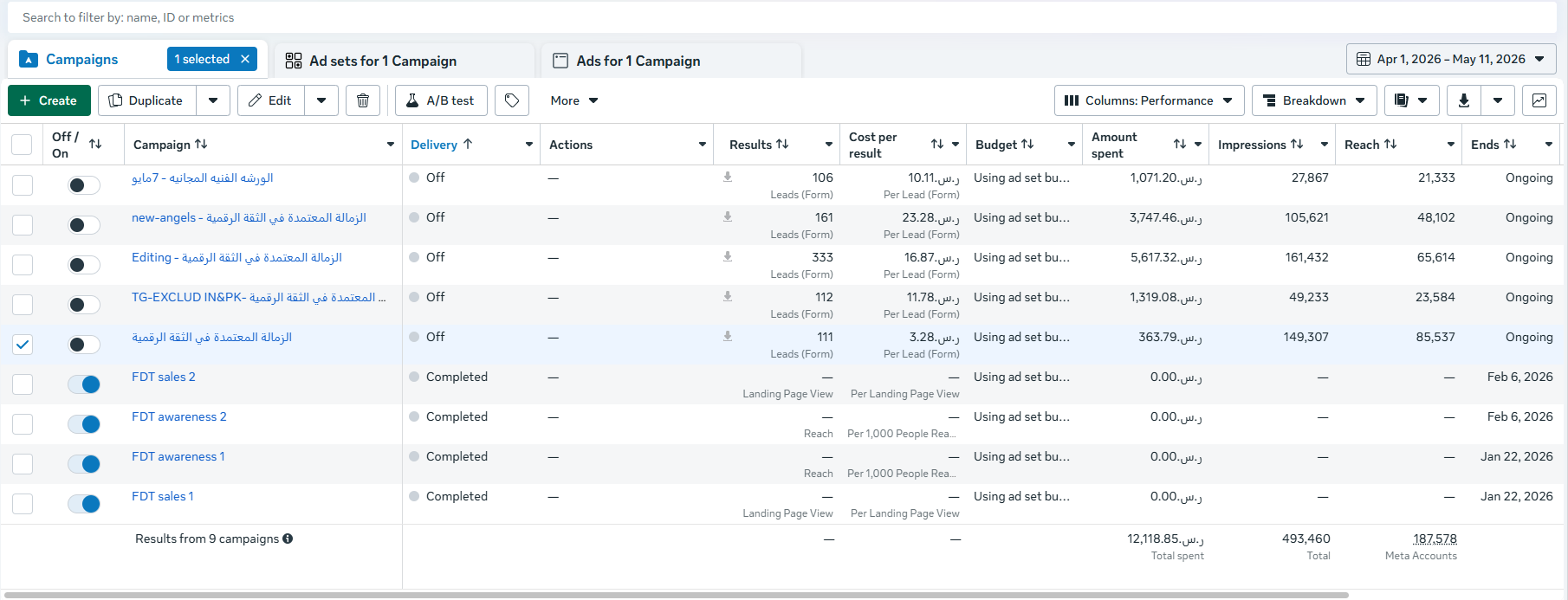Open Delivery column options caret
The height and width of the screenshot is (600, 1568).
click(529, 145)
